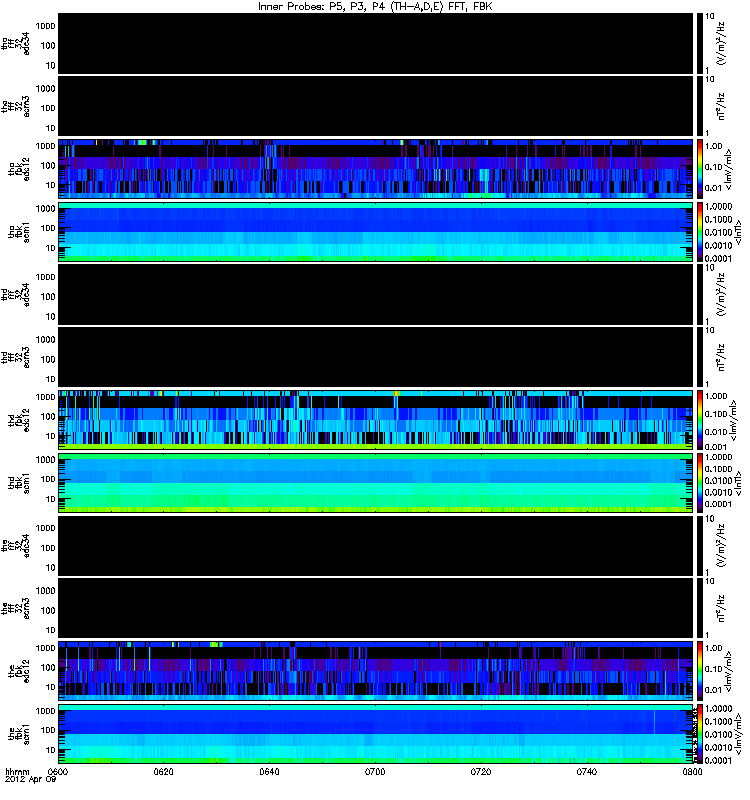Click the color bar beside tha fbk scm1
750x800 pixels.
pos(700,232)
